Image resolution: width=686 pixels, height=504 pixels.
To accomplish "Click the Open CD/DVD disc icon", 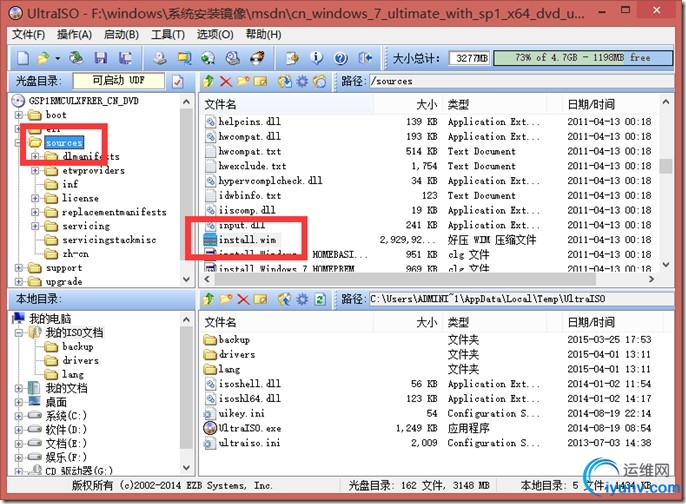I will tap(77, 58).
